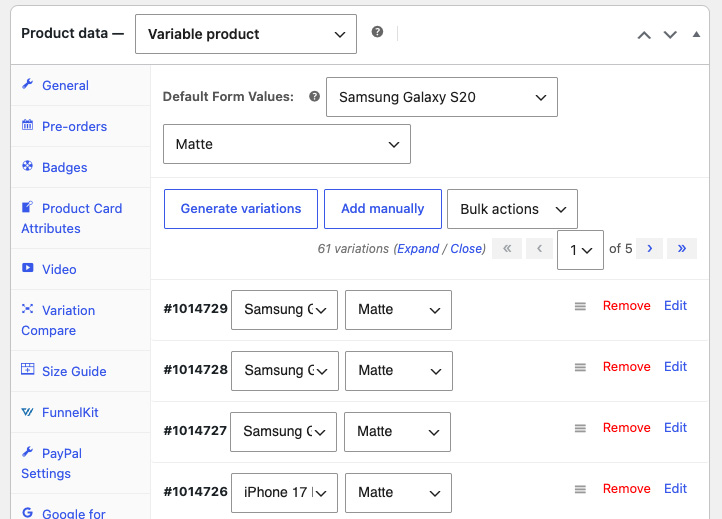Remove variation #1014726
722x519 pixels.
click(627, 489)
